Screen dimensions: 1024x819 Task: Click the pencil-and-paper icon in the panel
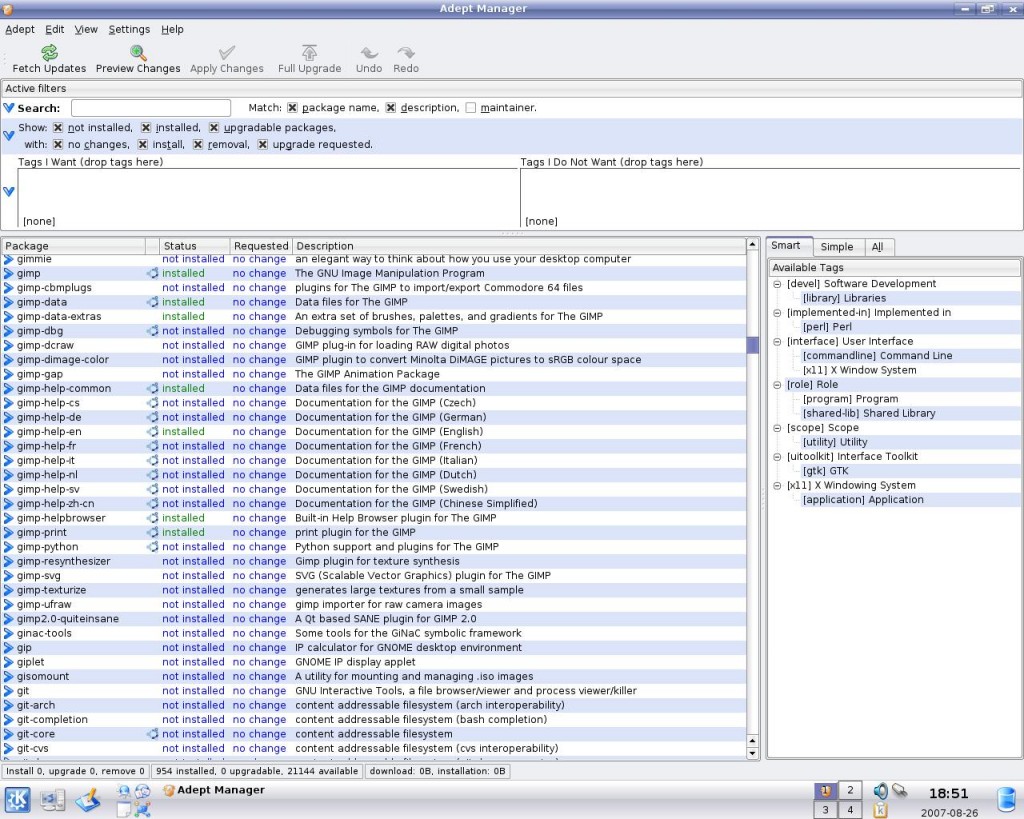tap(88, 800)
